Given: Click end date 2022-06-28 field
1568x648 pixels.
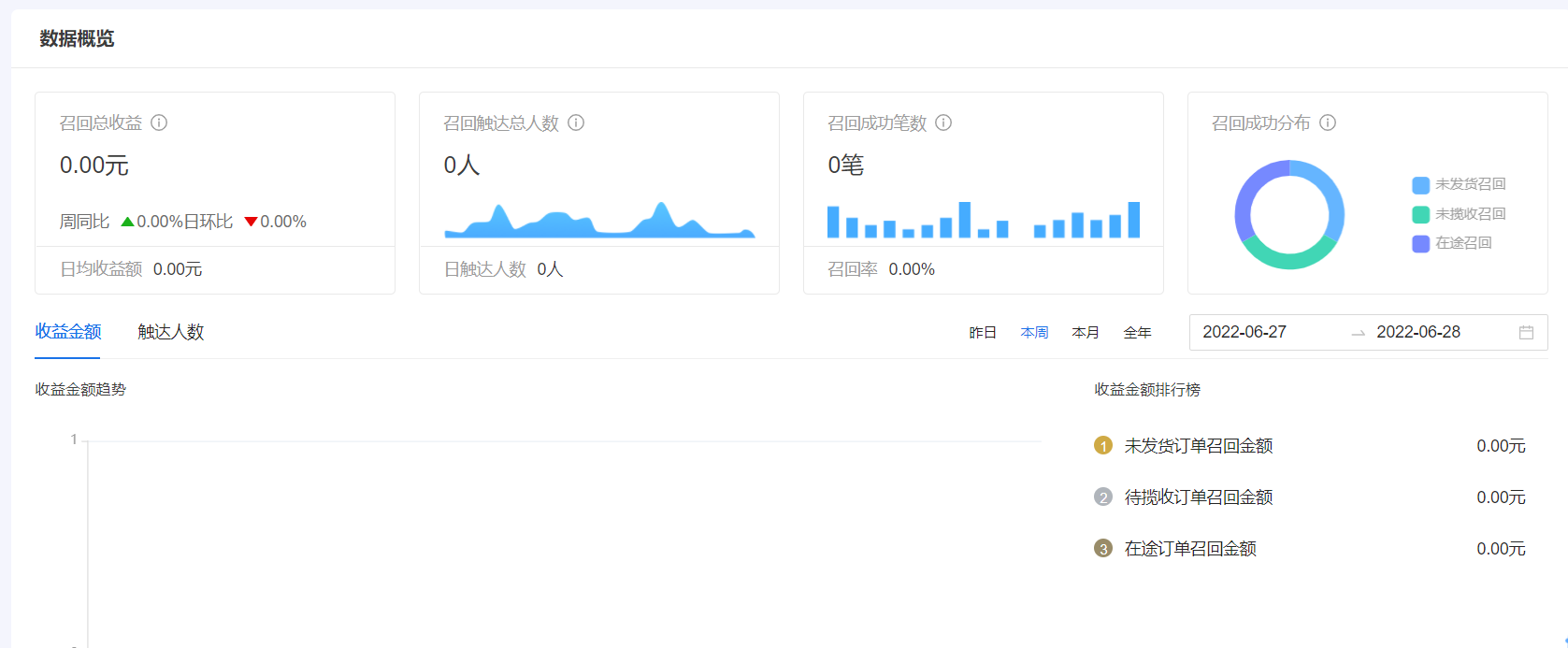Looking at the screenshot, I should tap(1418, 332).
